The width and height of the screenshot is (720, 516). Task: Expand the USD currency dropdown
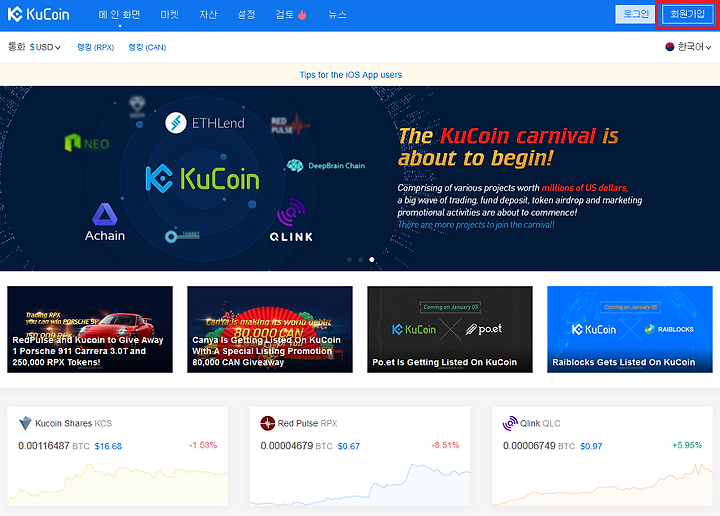click(x=45, y=47)
